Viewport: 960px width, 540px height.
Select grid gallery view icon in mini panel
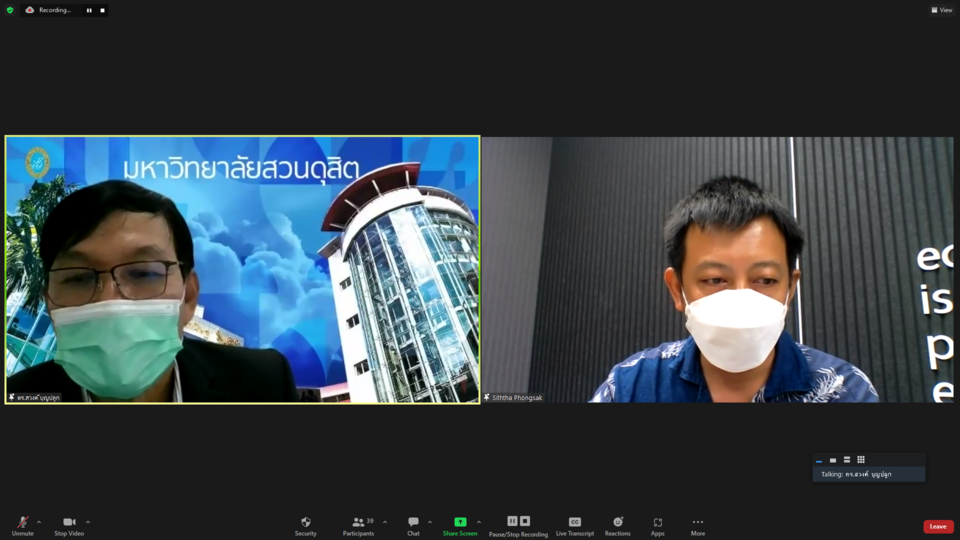(861, 460)
